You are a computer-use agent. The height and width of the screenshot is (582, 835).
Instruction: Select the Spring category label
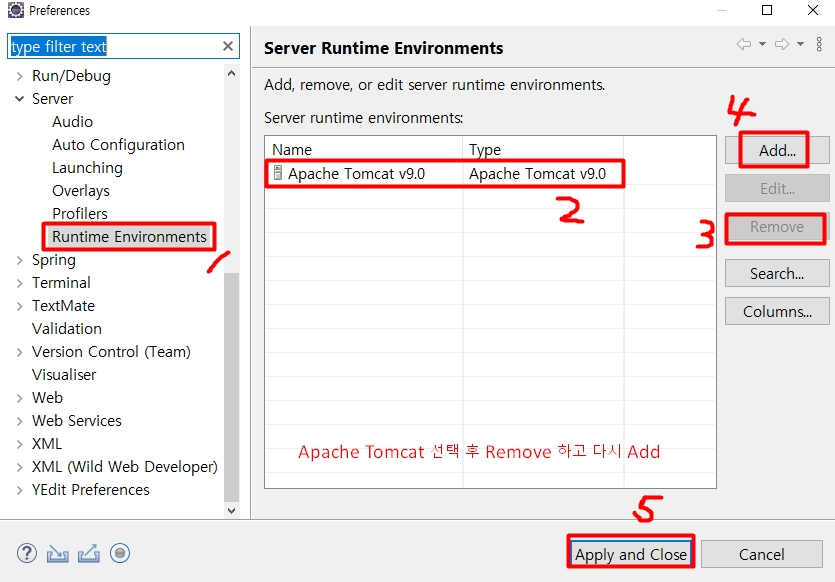coord(54,260)
